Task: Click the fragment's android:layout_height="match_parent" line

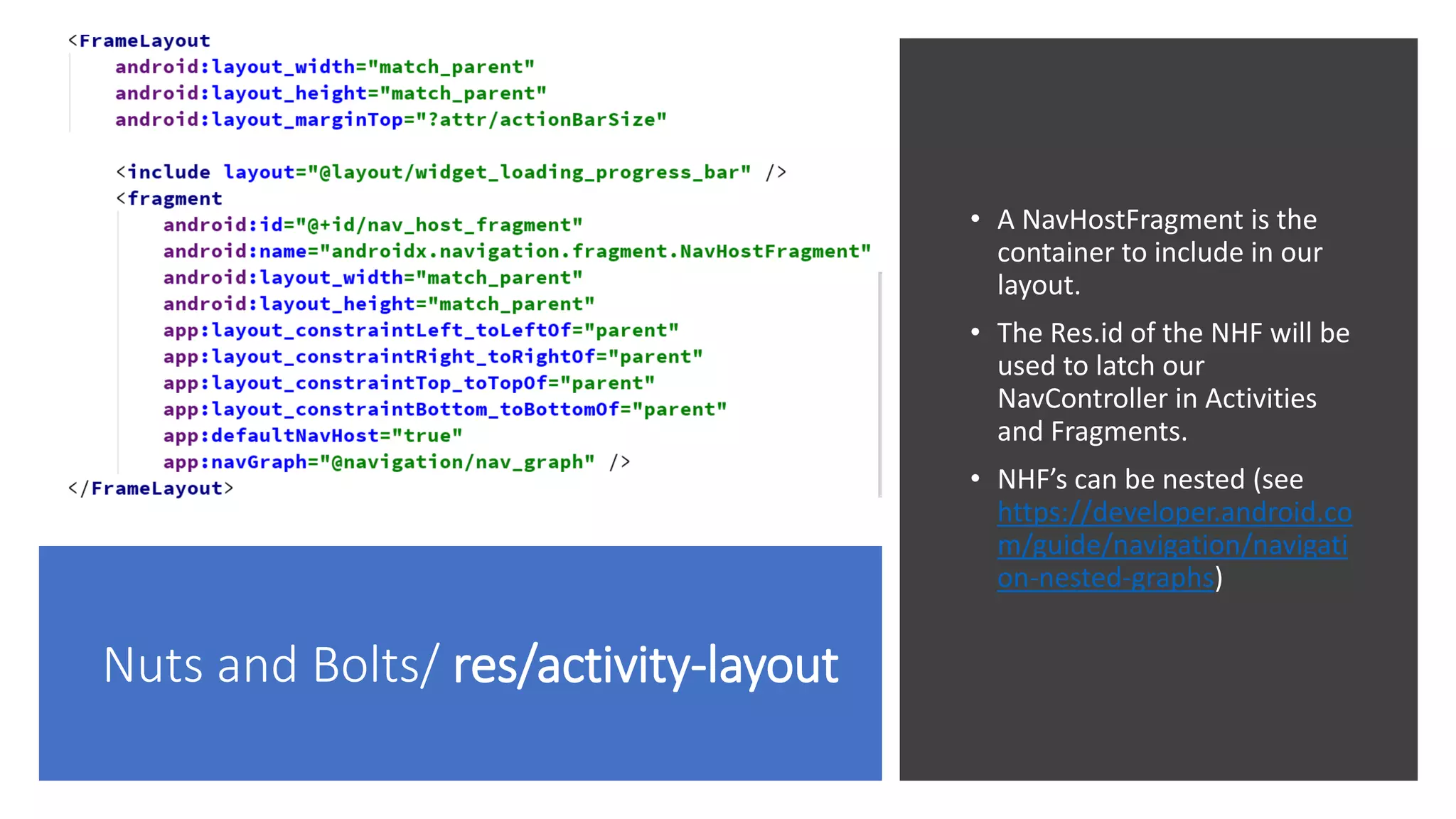Action: 379,304
